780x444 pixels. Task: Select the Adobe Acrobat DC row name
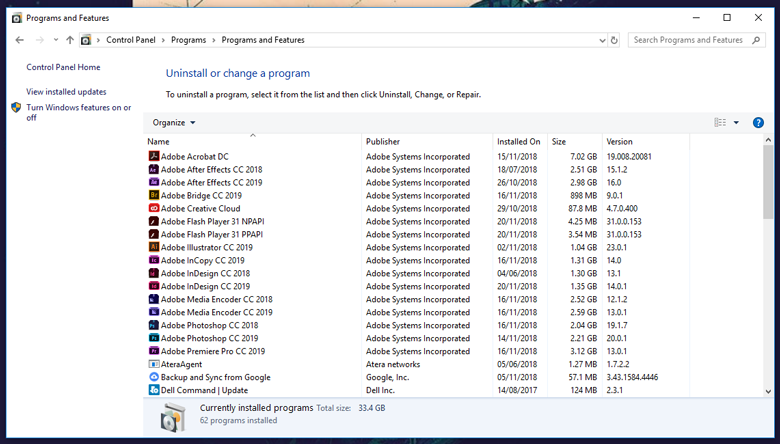[x=195, y=156]
